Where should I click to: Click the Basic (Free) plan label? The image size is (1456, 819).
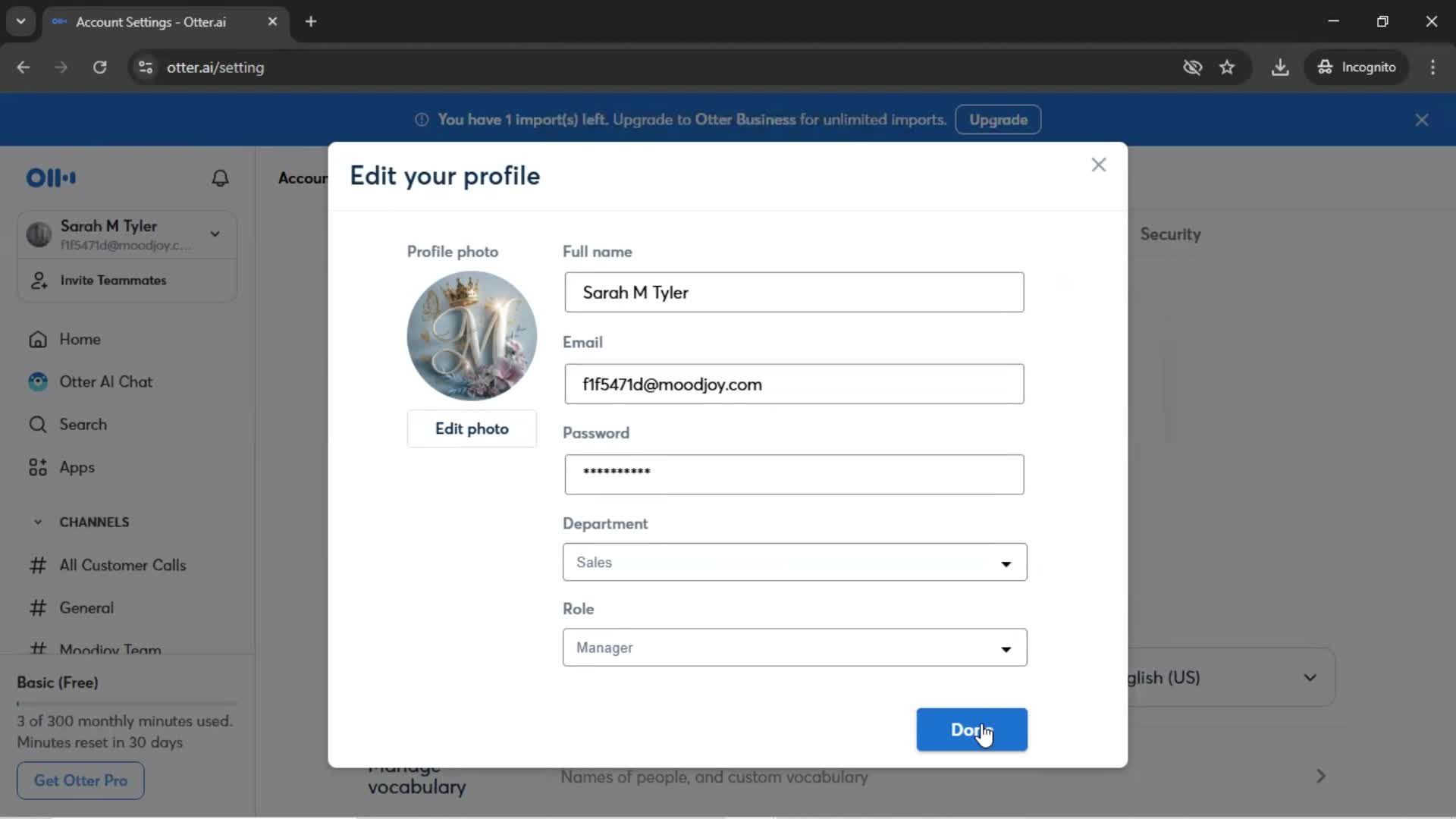click(58, 682)
